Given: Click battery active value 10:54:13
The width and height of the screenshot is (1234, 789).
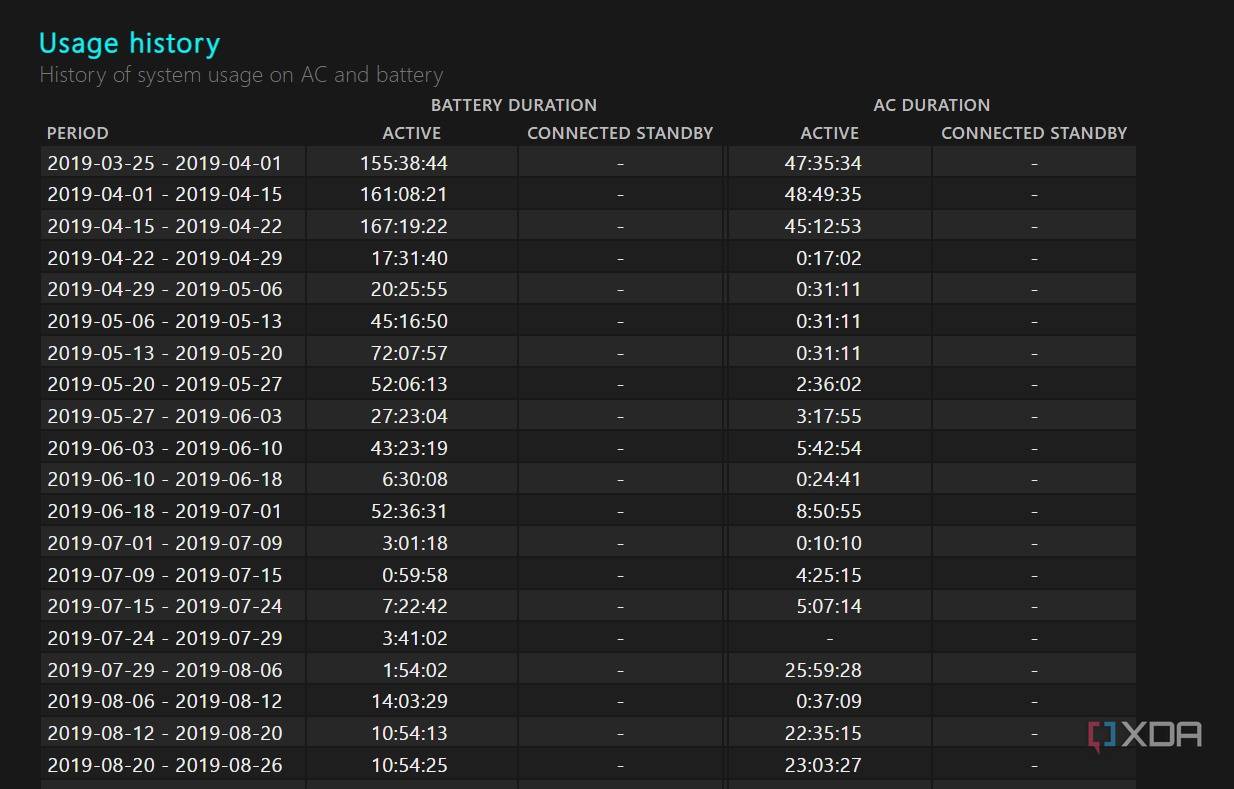Looking at the screenshot, I should pos(410,733).
